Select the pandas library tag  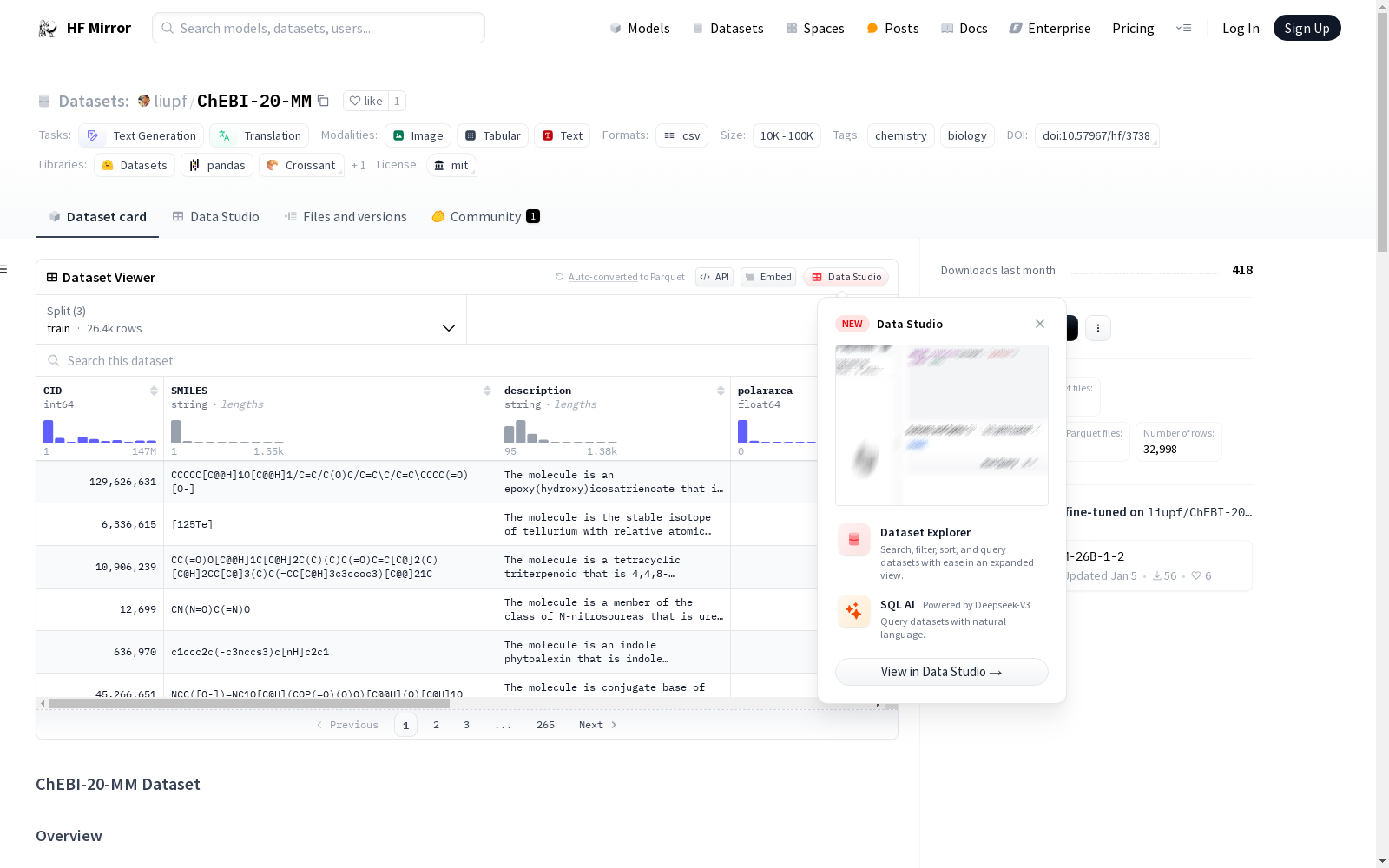pos(217,165)
